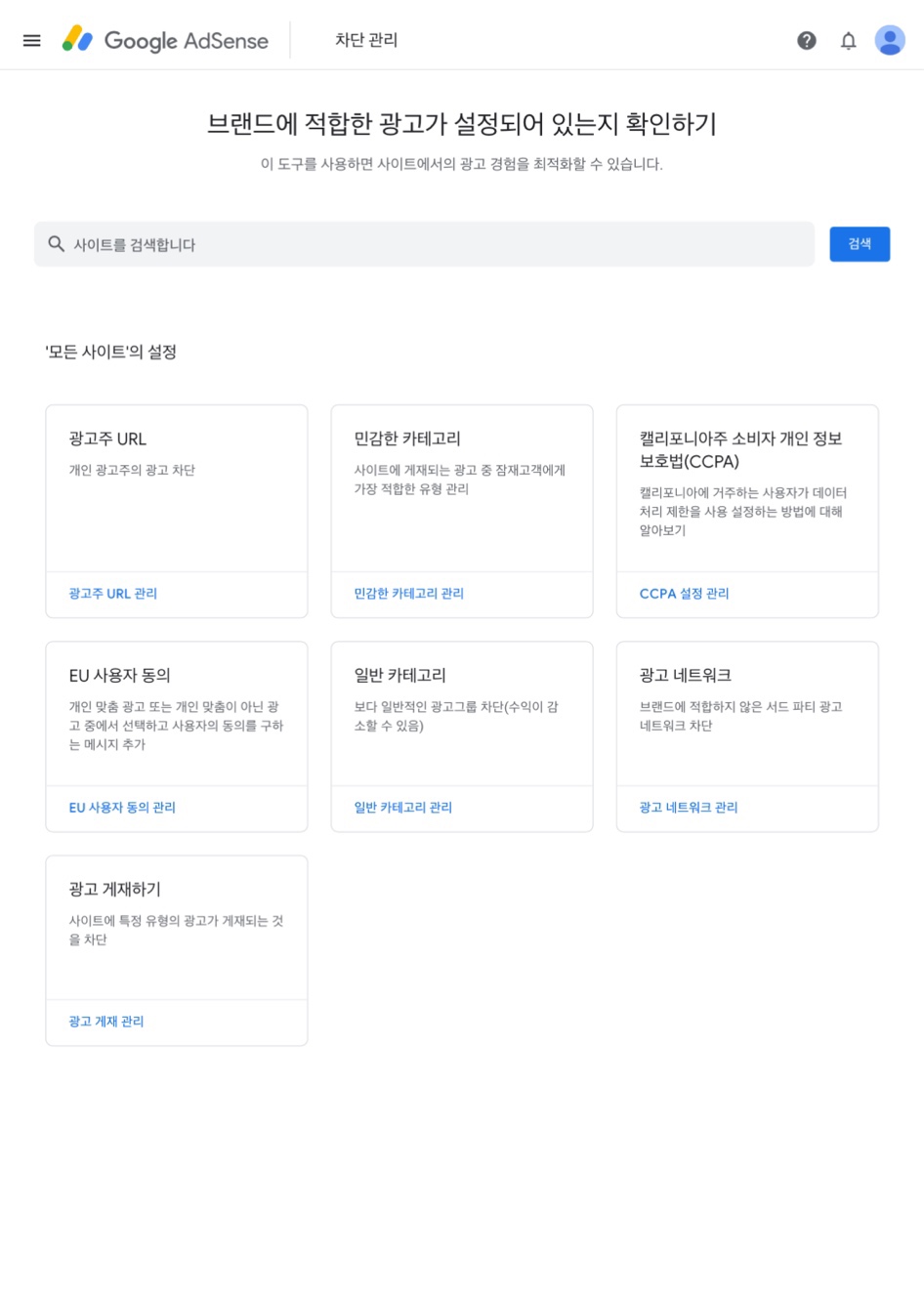Click the '개인 맞춤 광고 또는' description
The height and width of the screenshot is (1296, 924).
point(176,726)
